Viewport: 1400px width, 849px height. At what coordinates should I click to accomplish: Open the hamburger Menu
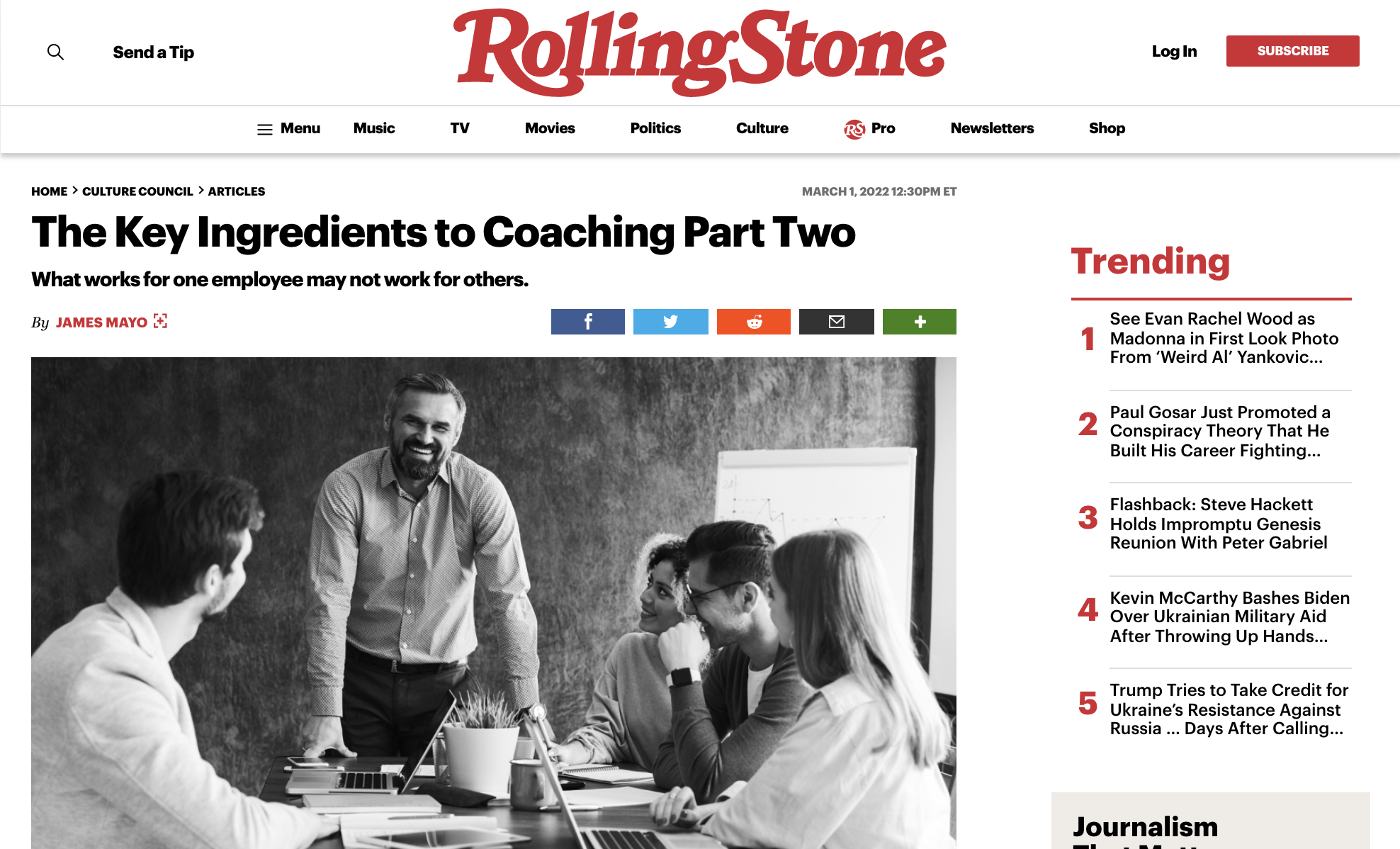(288, 128)
